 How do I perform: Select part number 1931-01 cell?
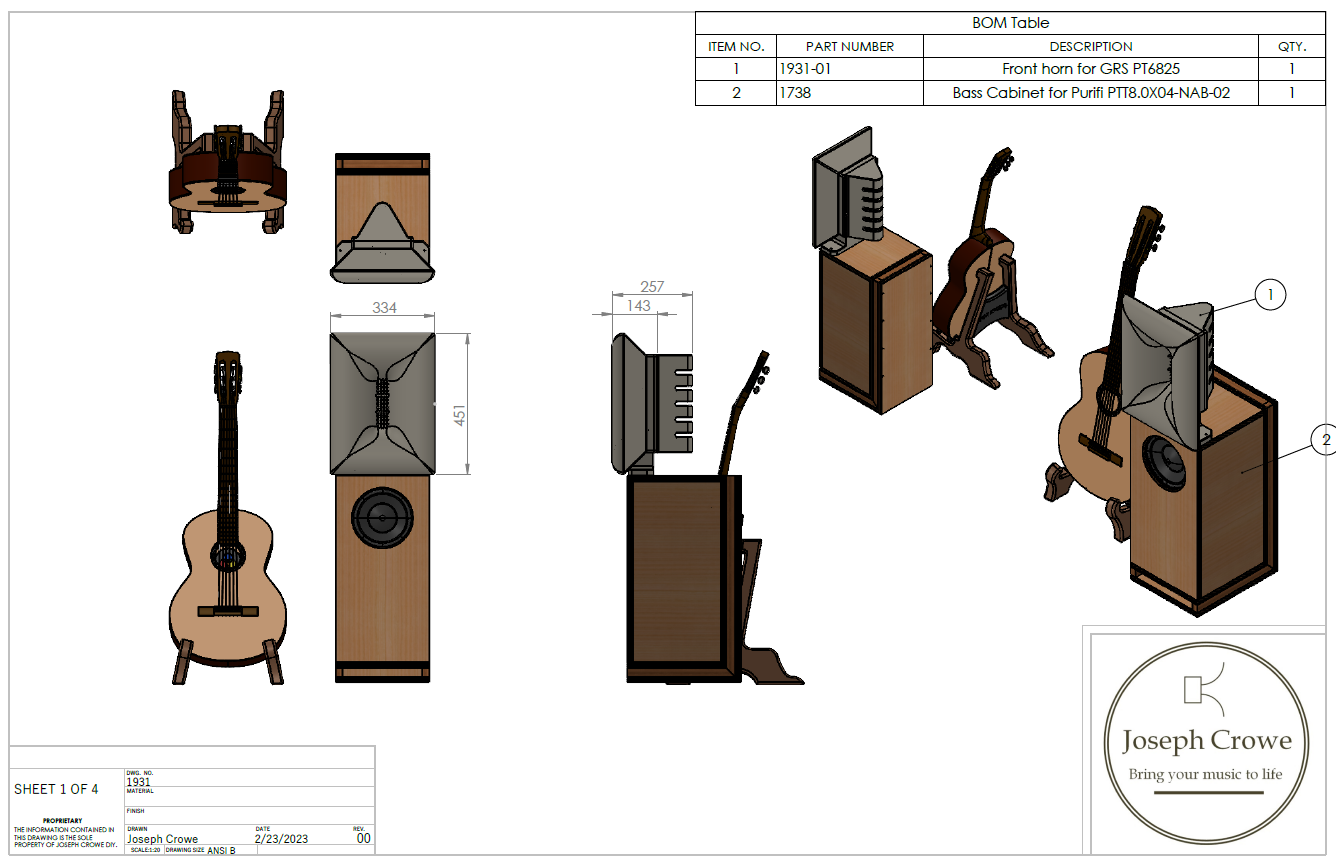point(849,69)
